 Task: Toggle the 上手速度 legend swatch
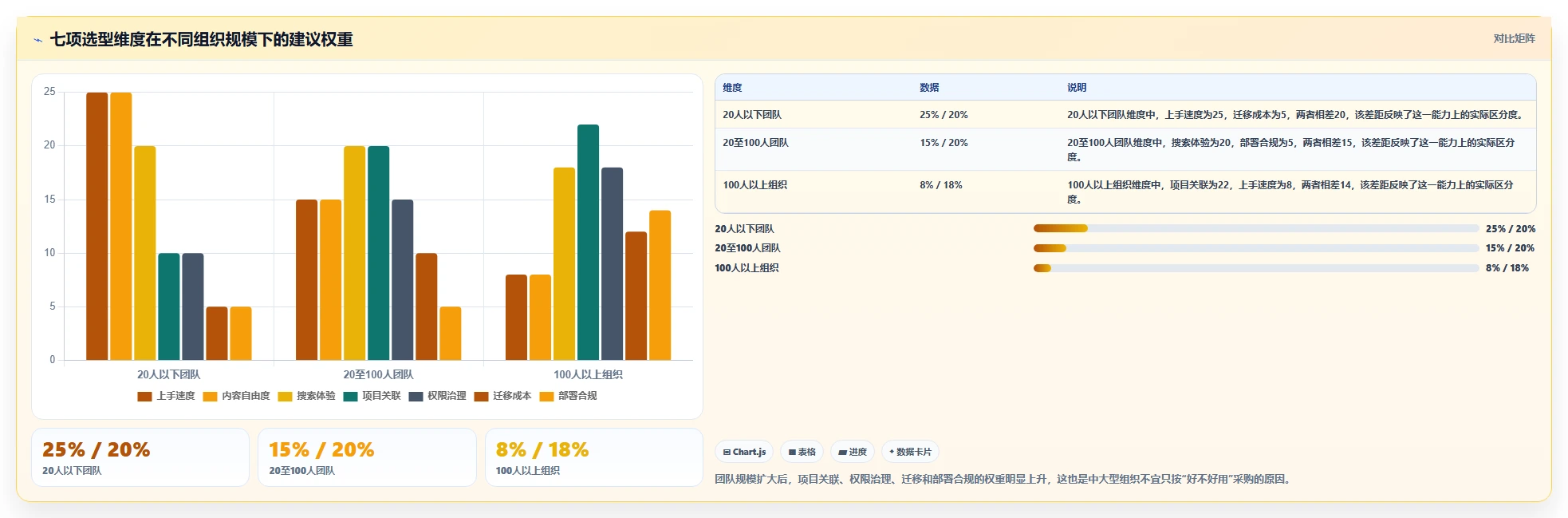tap(144, 396)
